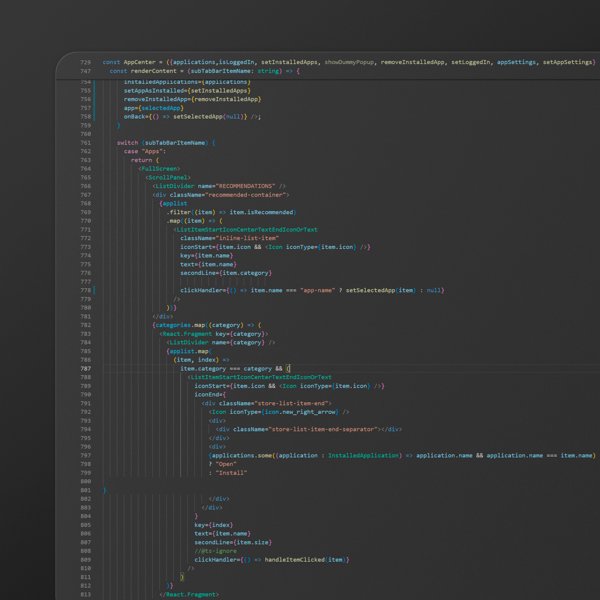Click 'onBack' handler on line 758

192,117
